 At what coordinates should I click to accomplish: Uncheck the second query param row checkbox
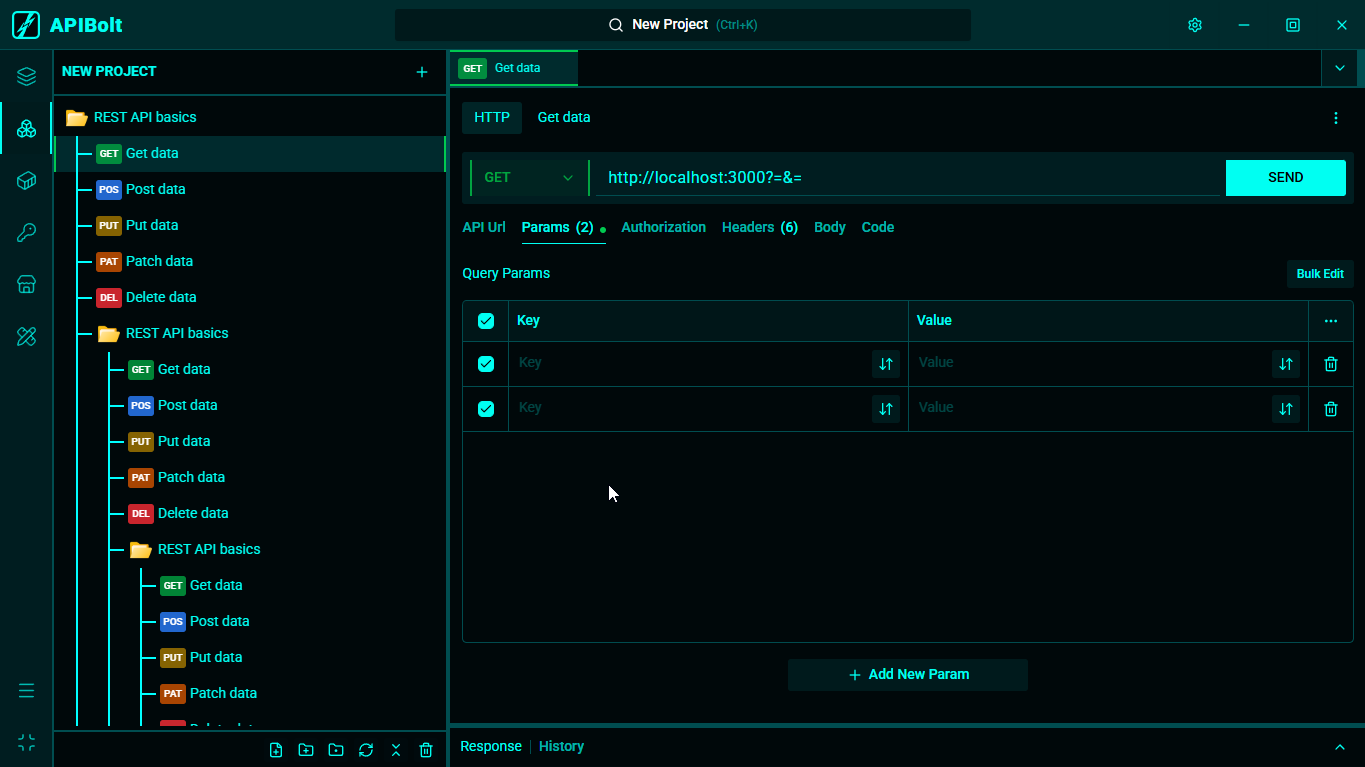(x=486, y=409)
